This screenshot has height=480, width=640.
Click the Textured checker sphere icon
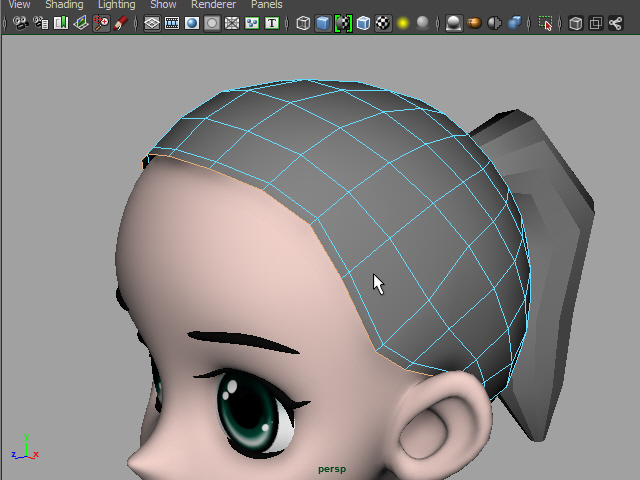(383, 23)
